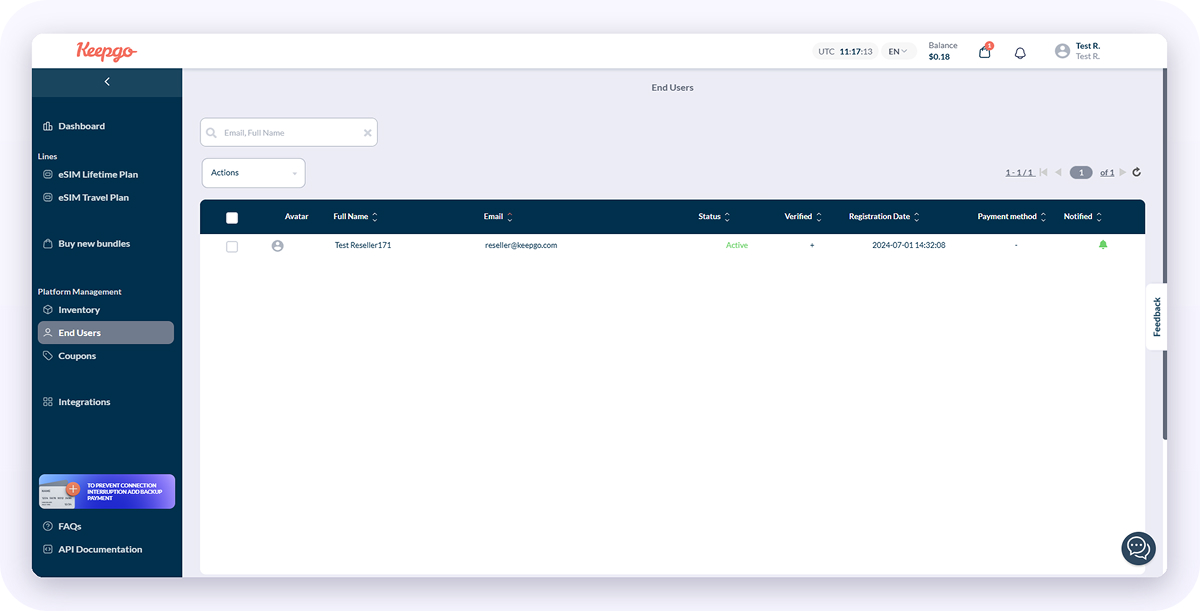The width and height of the screenshot is (1200, 611).
Task: Click the email reseller@keepgo.com
Action: [x=521, y=245]
